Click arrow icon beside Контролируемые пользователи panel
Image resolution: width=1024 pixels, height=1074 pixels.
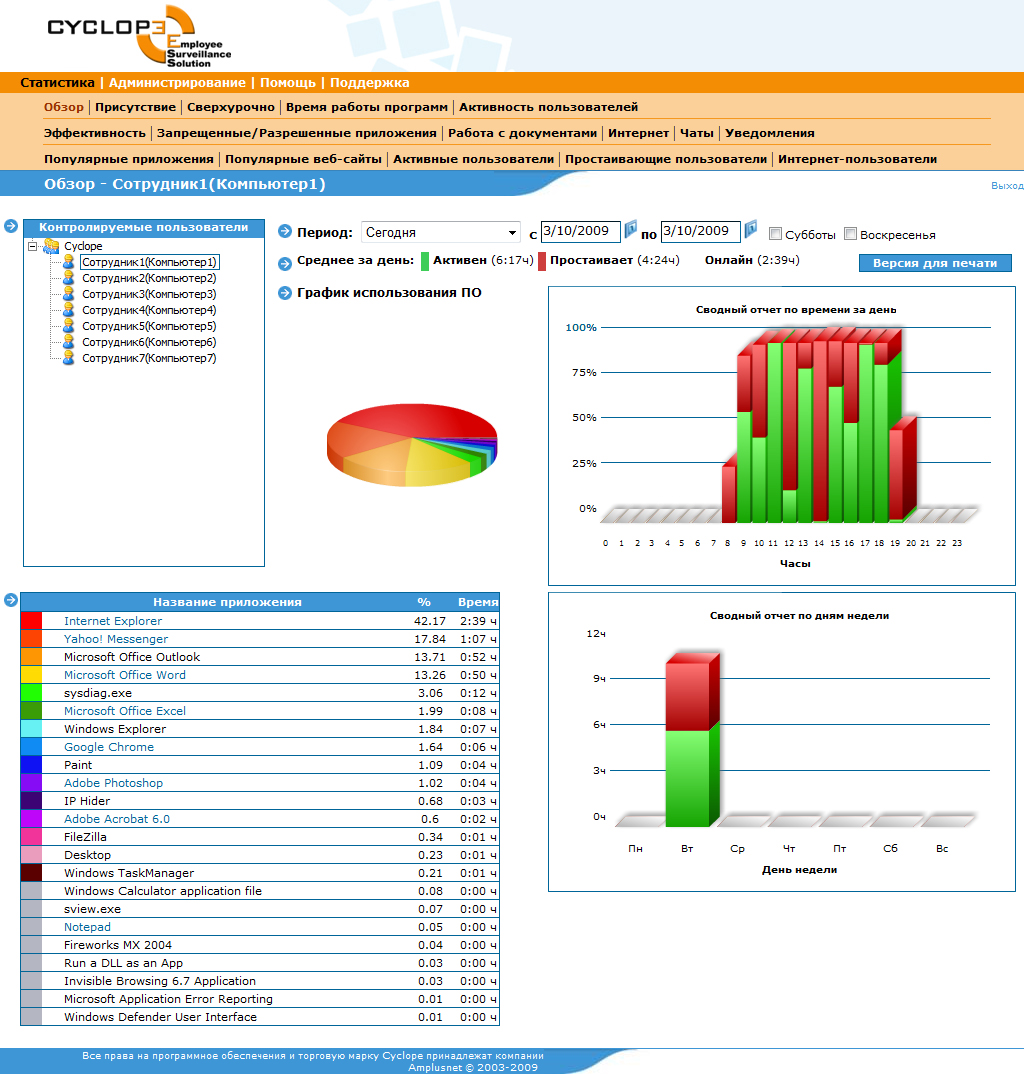pos(11,226)
